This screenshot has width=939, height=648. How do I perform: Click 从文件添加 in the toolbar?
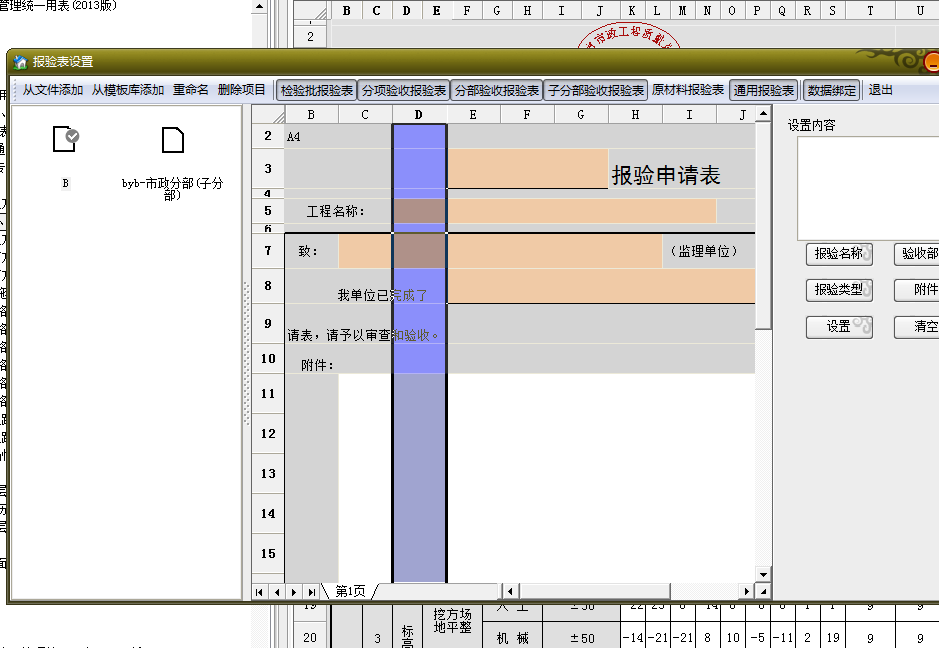[53, 90]
